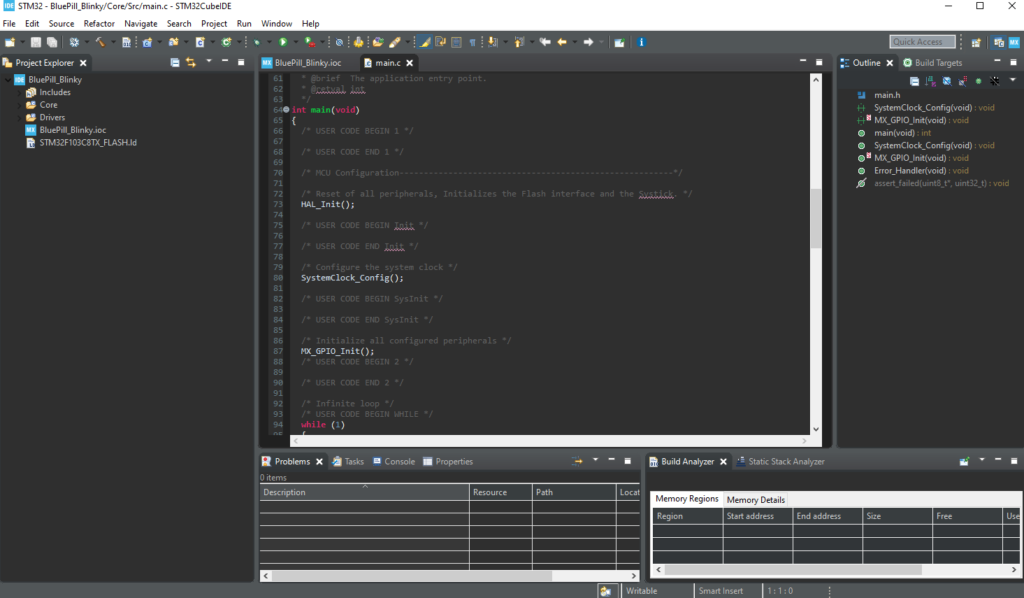Click the Forward navigation arrow in toolbar
This screenshot has width=1024, height=598.
[588, 42]
